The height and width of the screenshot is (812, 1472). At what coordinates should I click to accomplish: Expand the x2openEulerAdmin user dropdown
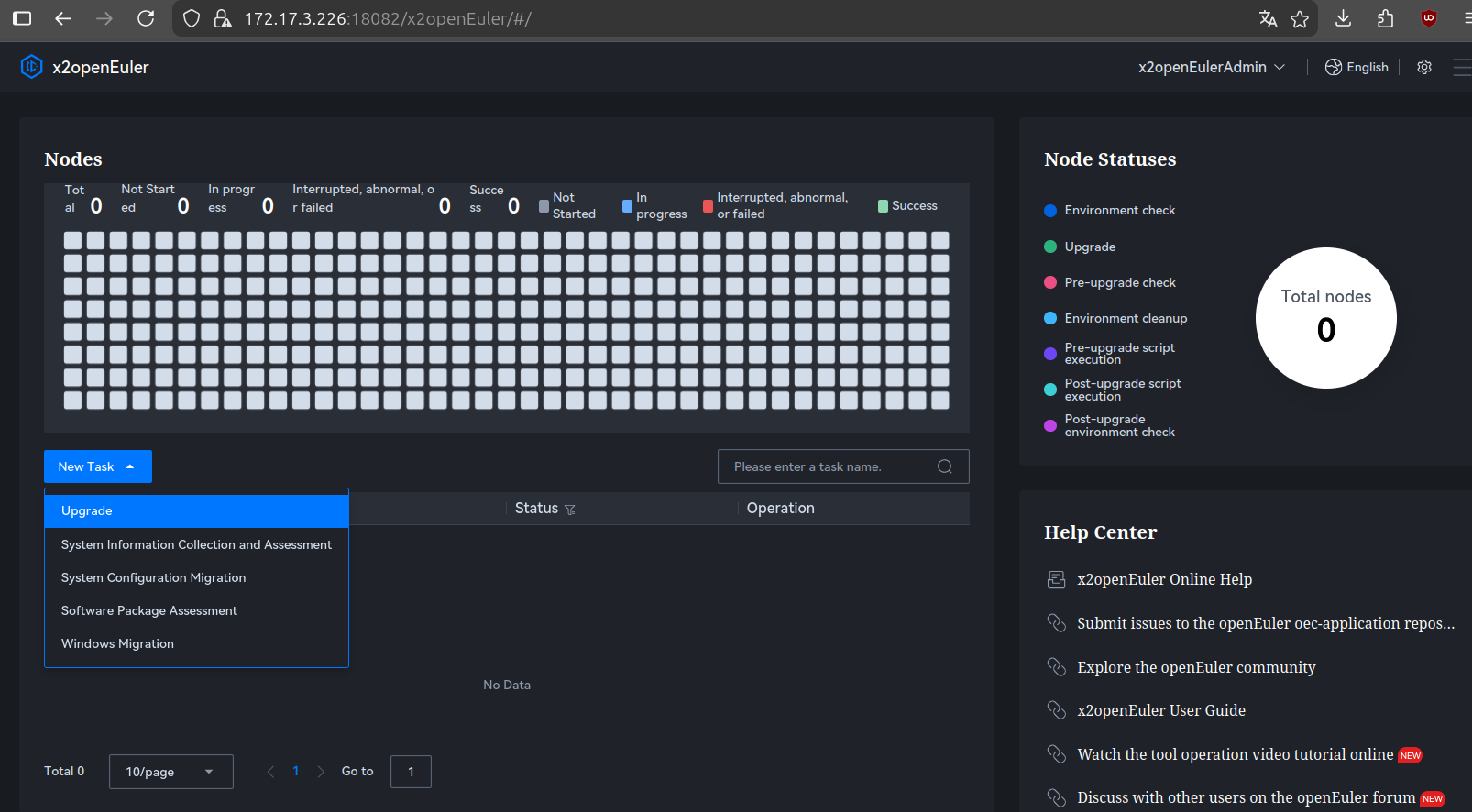pos(1211,67)
